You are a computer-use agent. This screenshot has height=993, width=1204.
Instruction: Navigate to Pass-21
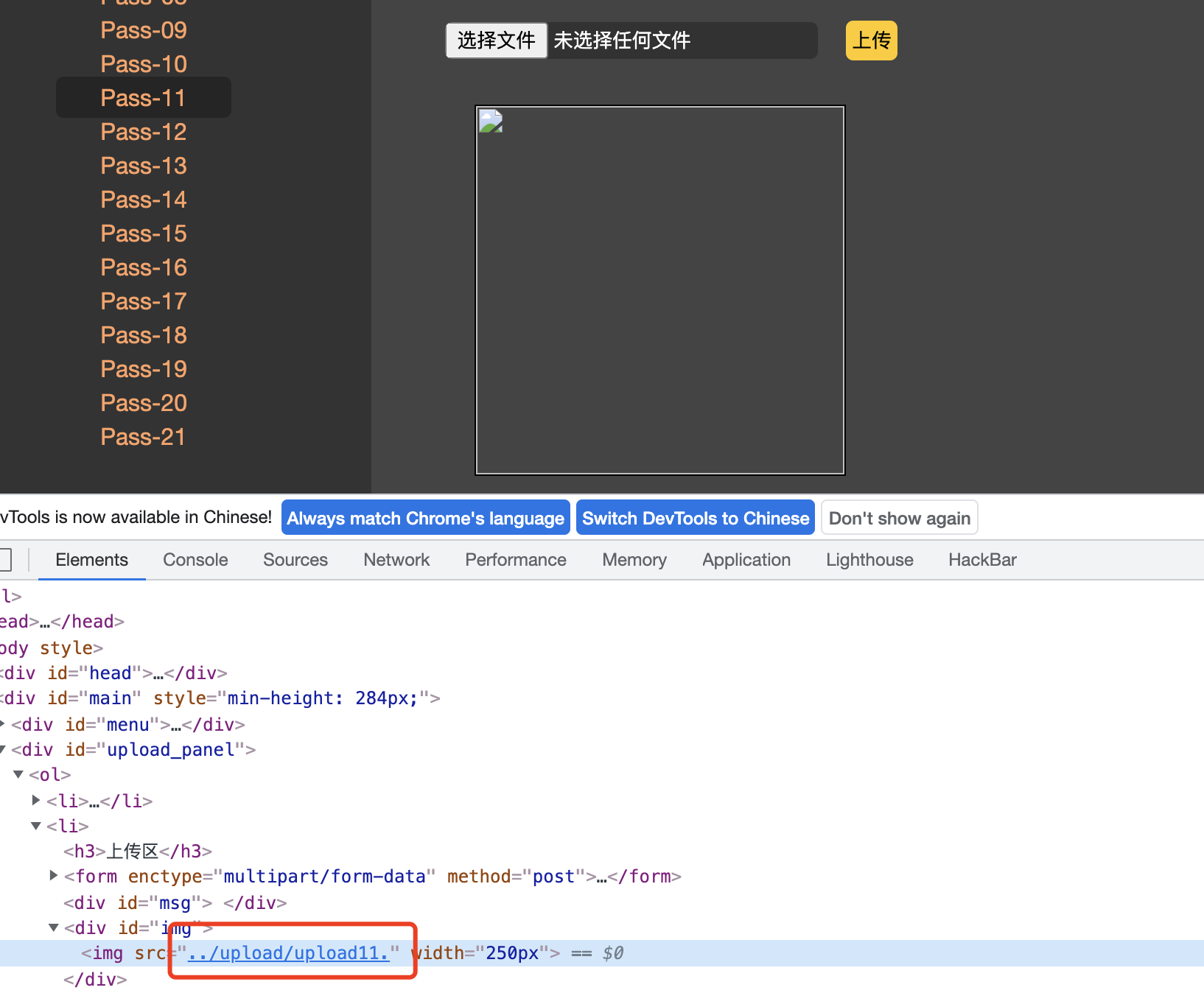tap(144, 437)
